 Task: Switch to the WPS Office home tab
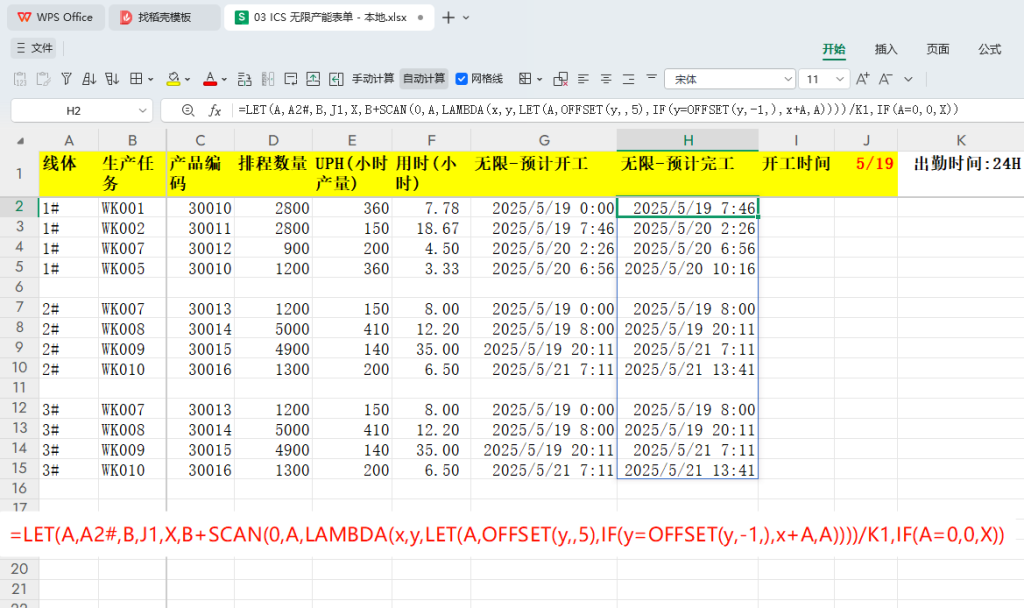point(56,17)
